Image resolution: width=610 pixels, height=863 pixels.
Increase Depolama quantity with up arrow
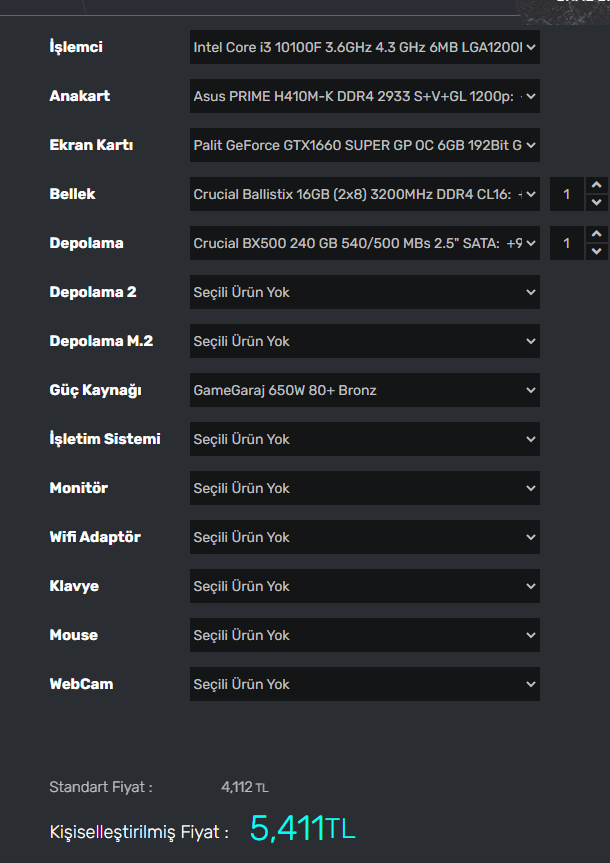point(596,235)
